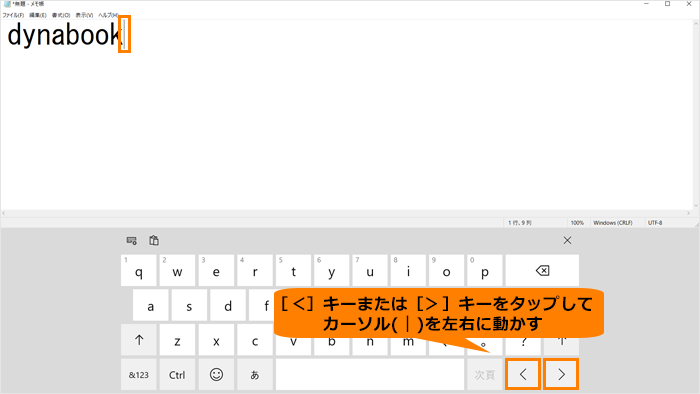700x394 pixels.
Task: Open the ヘルプ(H) menu
Action: pyautogui.click(x=108, y=15)
